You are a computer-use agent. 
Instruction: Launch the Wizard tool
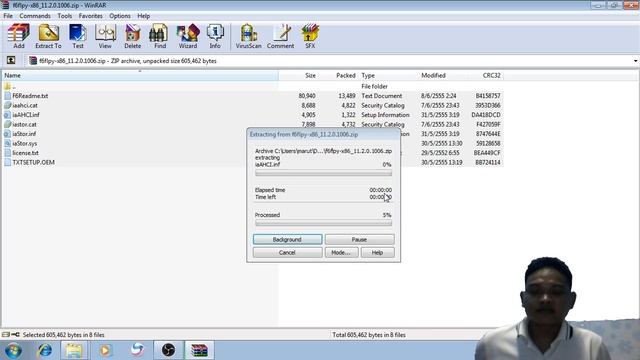point(188,36)
